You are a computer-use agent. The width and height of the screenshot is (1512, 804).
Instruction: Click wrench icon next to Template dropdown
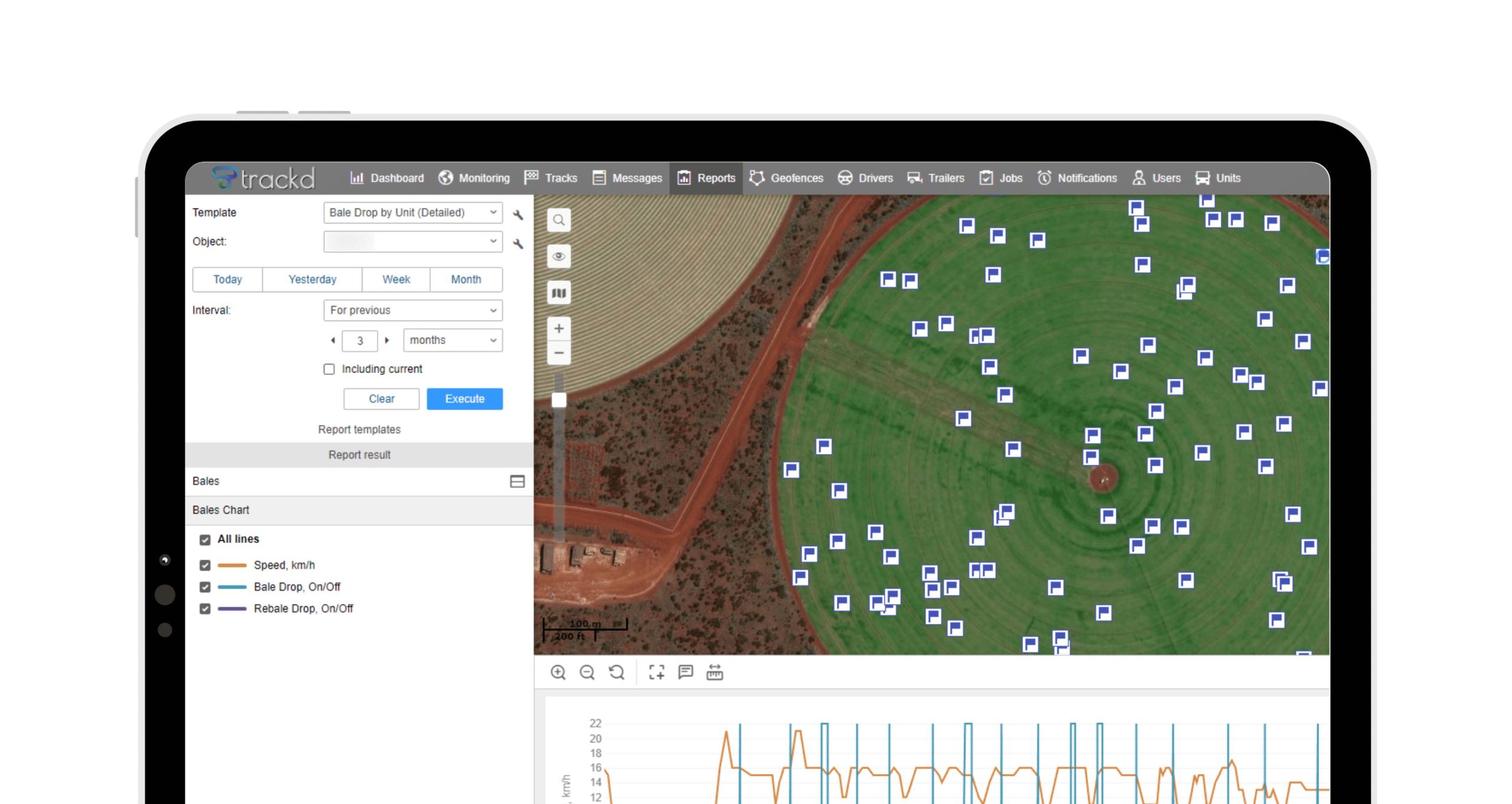click(x=518, y=214)
